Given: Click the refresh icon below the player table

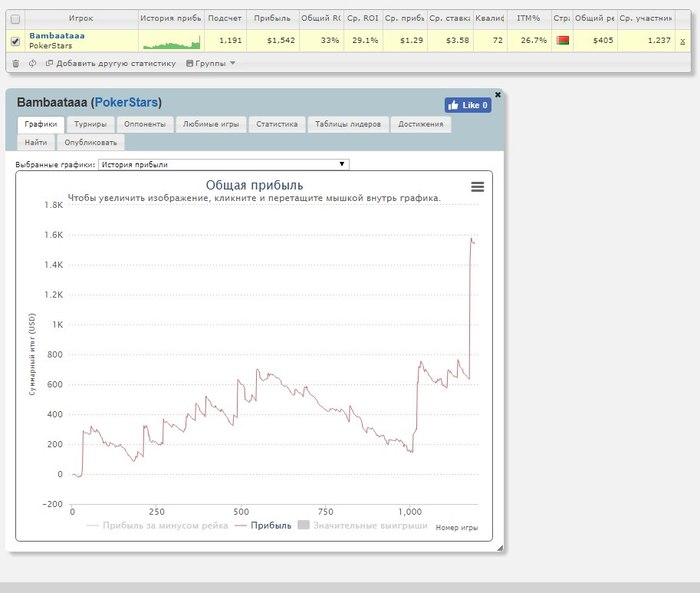Looking at the screenshot, I should pos(33,63).
